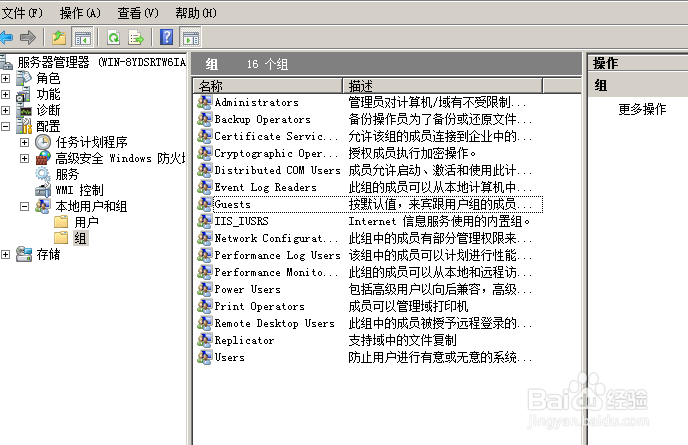Select the Network Configurat... group row
This screenshot has height=445, width=688.
[x=369, y=238]
